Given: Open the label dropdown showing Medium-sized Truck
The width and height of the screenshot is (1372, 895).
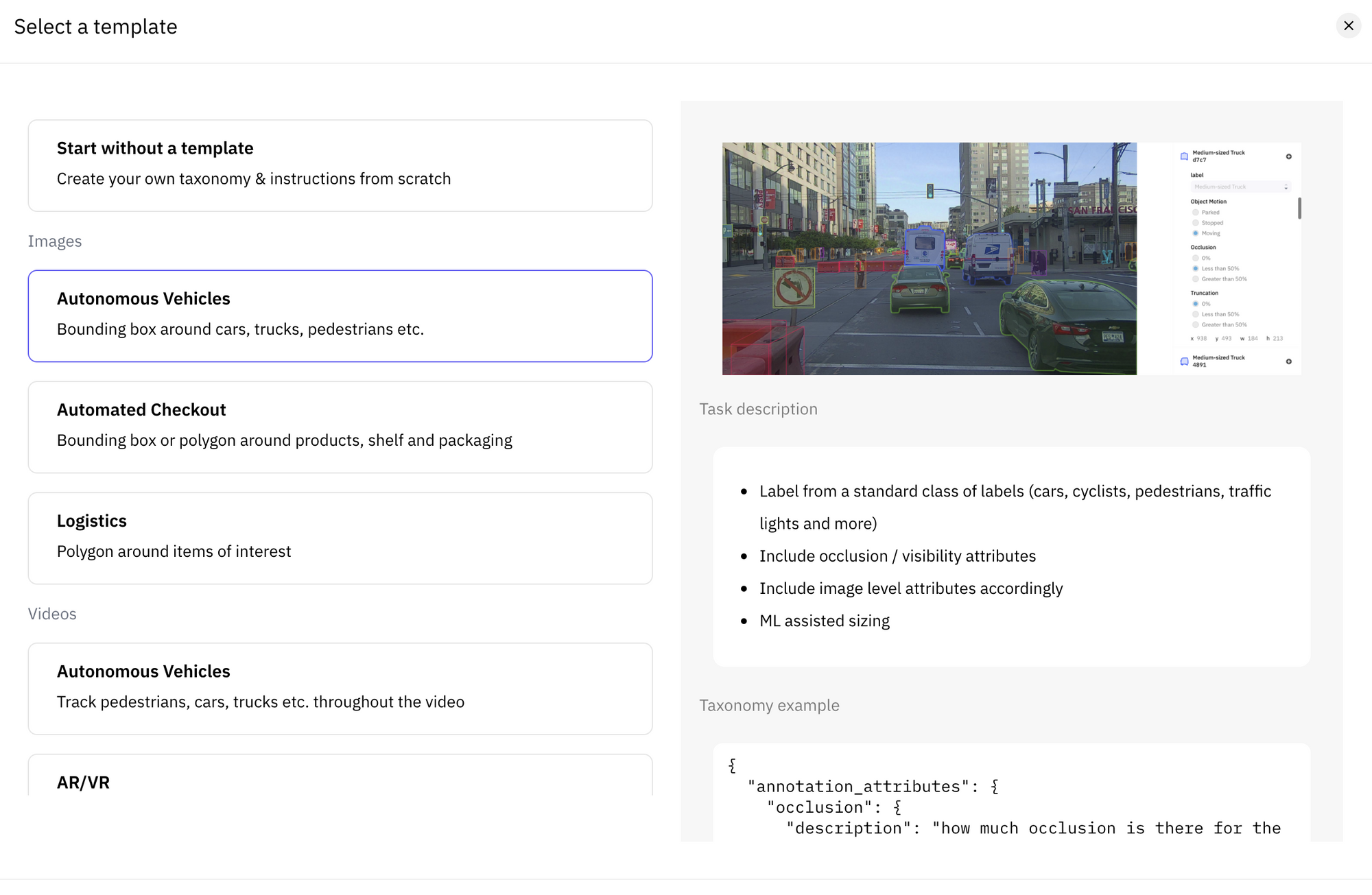Looking at the screenshot, I should pos(1240,187).
